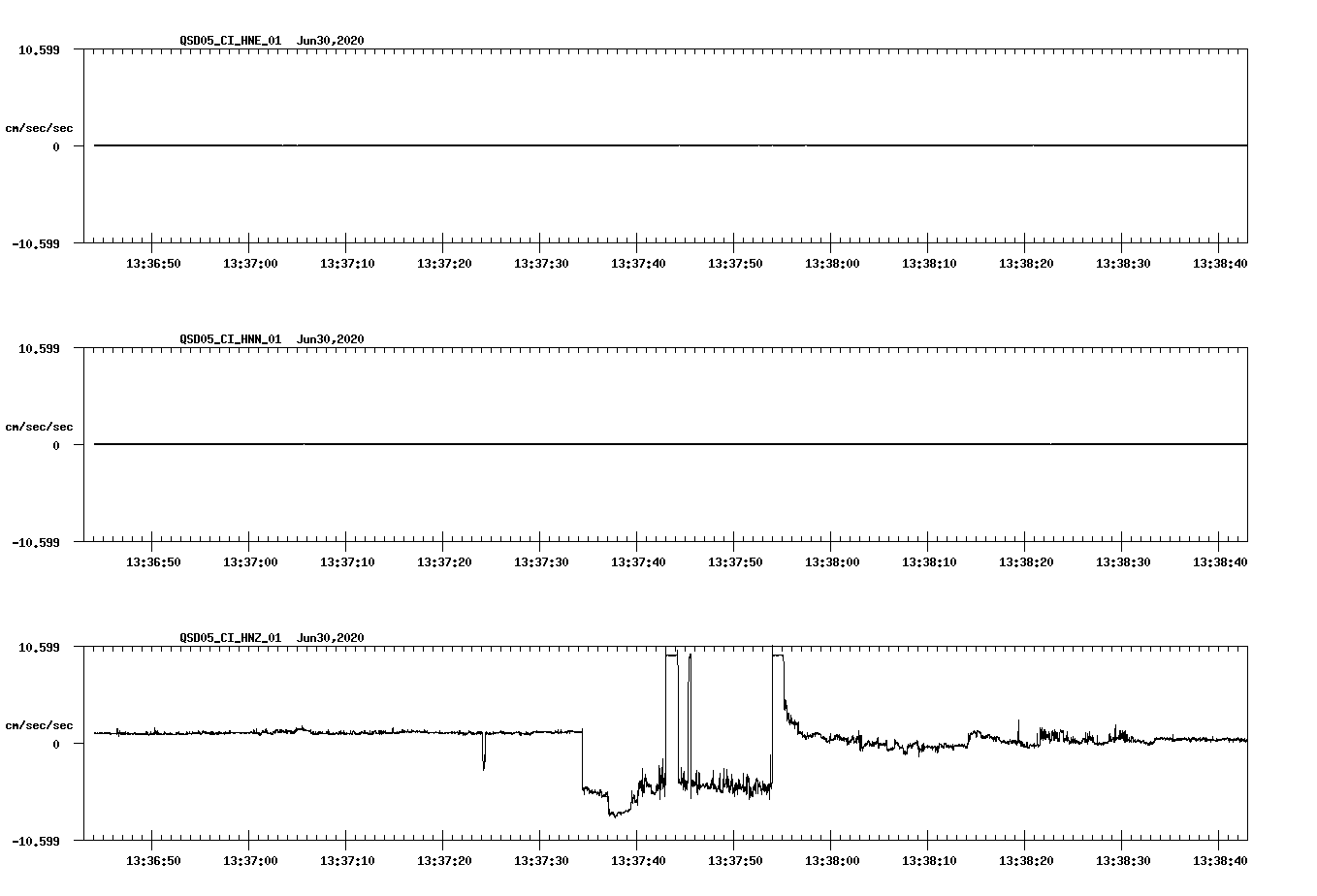The width and height of the screenshot is (1317, 896).
Task: Click the 13:38:40 label under HNE plot
Action: point(1220,264)
